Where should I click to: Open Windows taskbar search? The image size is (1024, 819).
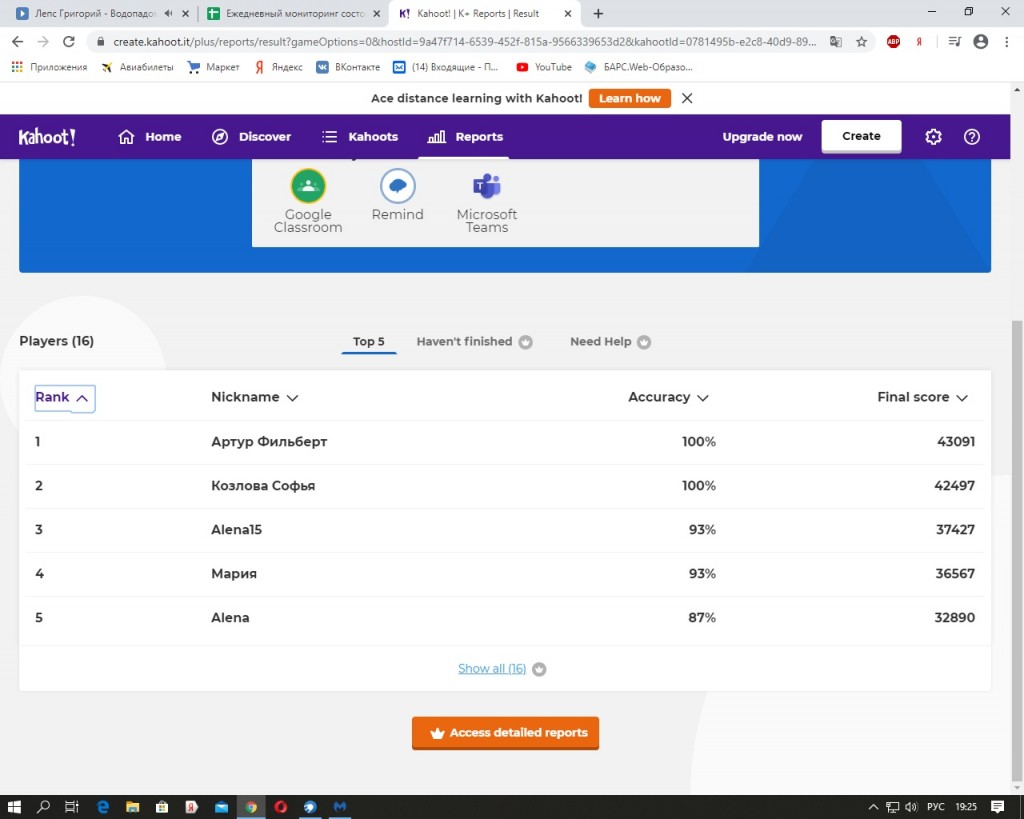[43, 806]
